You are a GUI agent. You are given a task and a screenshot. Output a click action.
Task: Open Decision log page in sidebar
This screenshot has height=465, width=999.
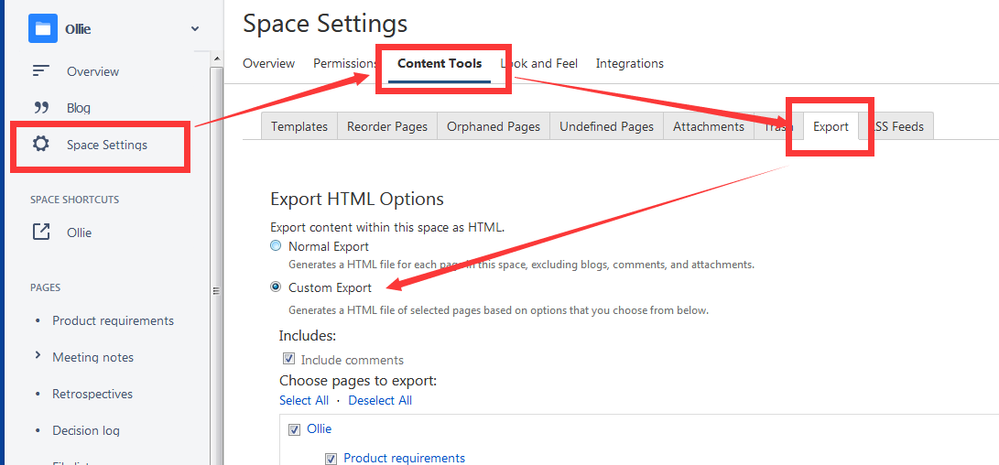(x=86, y=431)
